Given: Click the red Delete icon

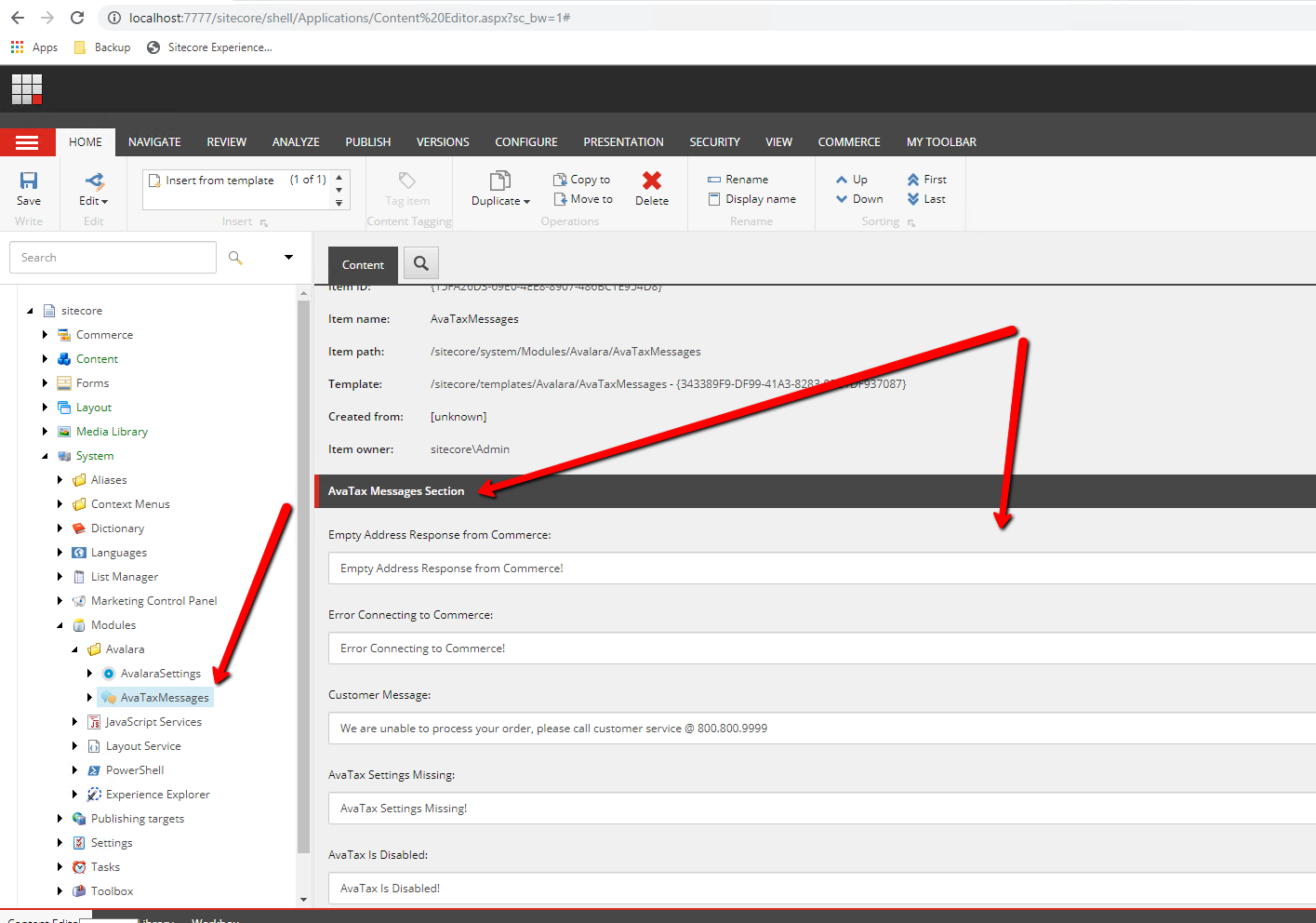Looking at the screenshot, I should click(x=652, y=181).
